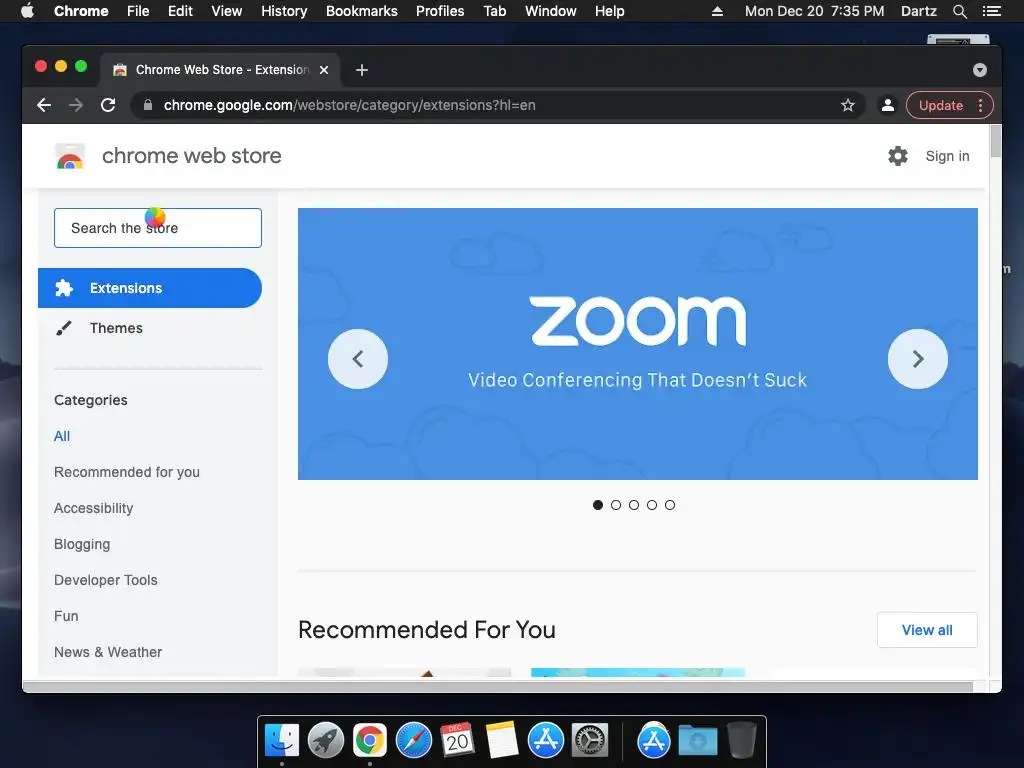
Task: Choose the News & Weather category
Action: 108,652
